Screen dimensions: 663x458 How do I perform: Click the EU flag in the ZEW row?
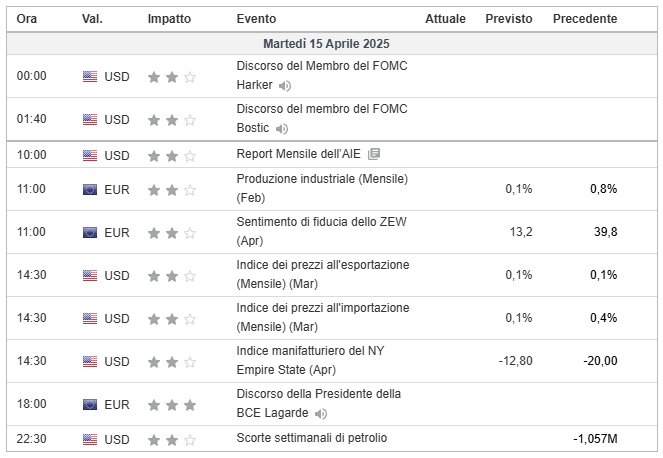pyautogui.click(x=90, y=233)
